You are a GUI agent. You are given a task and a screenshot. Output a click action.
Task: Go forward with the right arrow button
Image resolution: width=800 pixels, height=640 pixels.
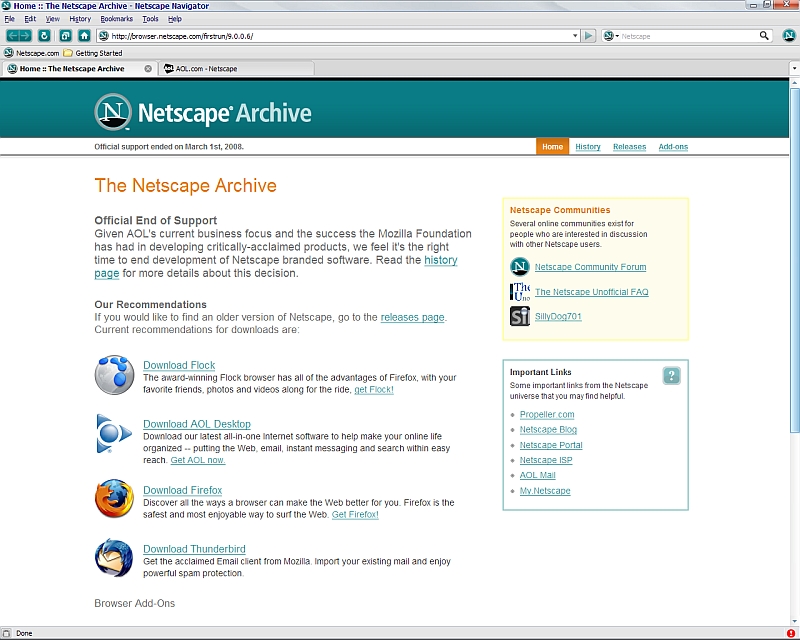tap(26, 36)
